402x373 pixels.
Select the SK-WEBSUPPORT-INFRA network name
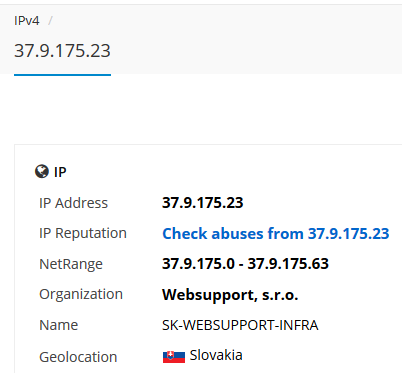[240, 325]
